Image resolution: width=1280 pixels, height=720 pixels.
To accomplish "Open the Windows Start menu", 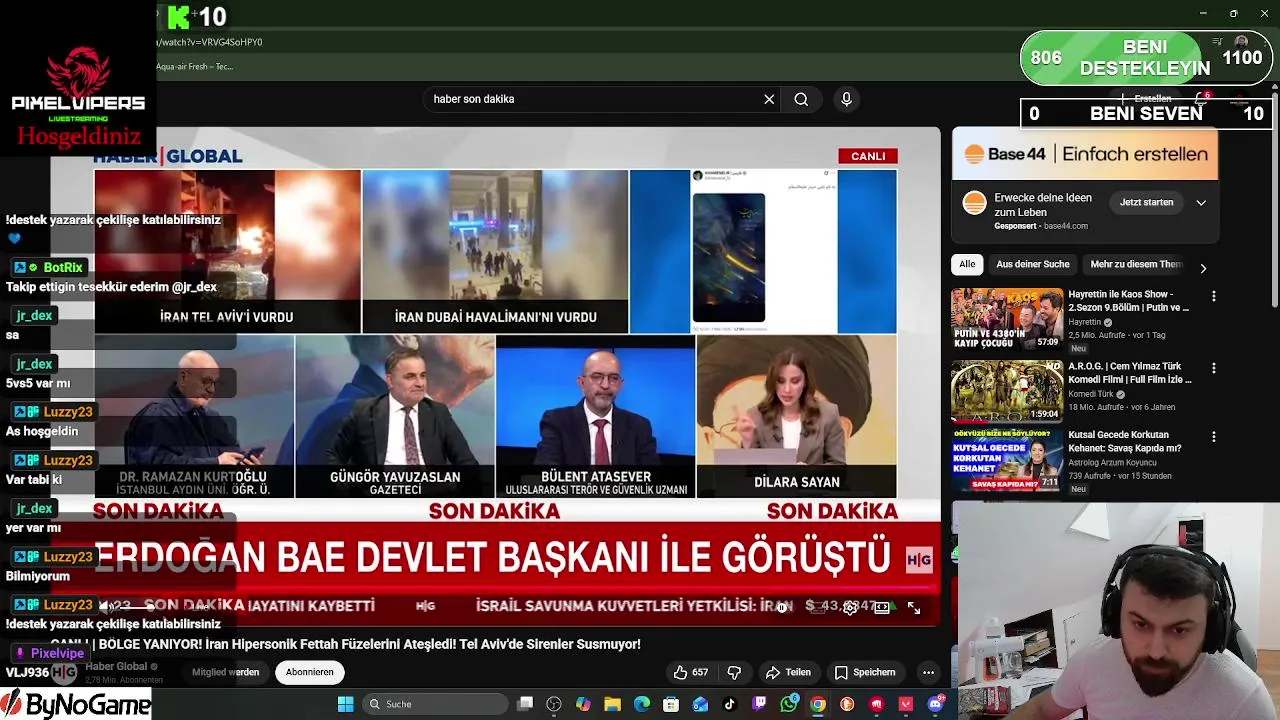I will (345, 704).
